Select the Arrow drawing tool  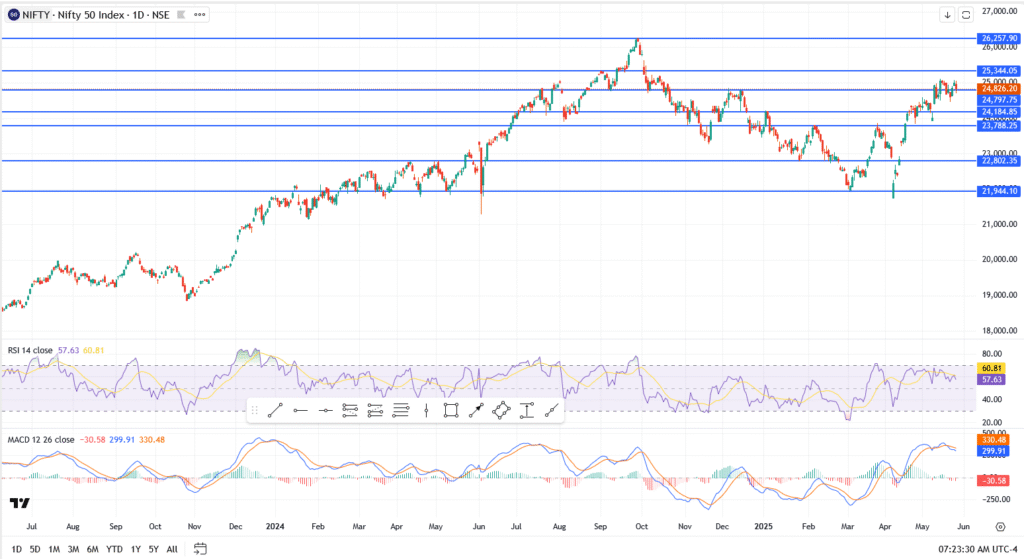click(x=476, y=410)
